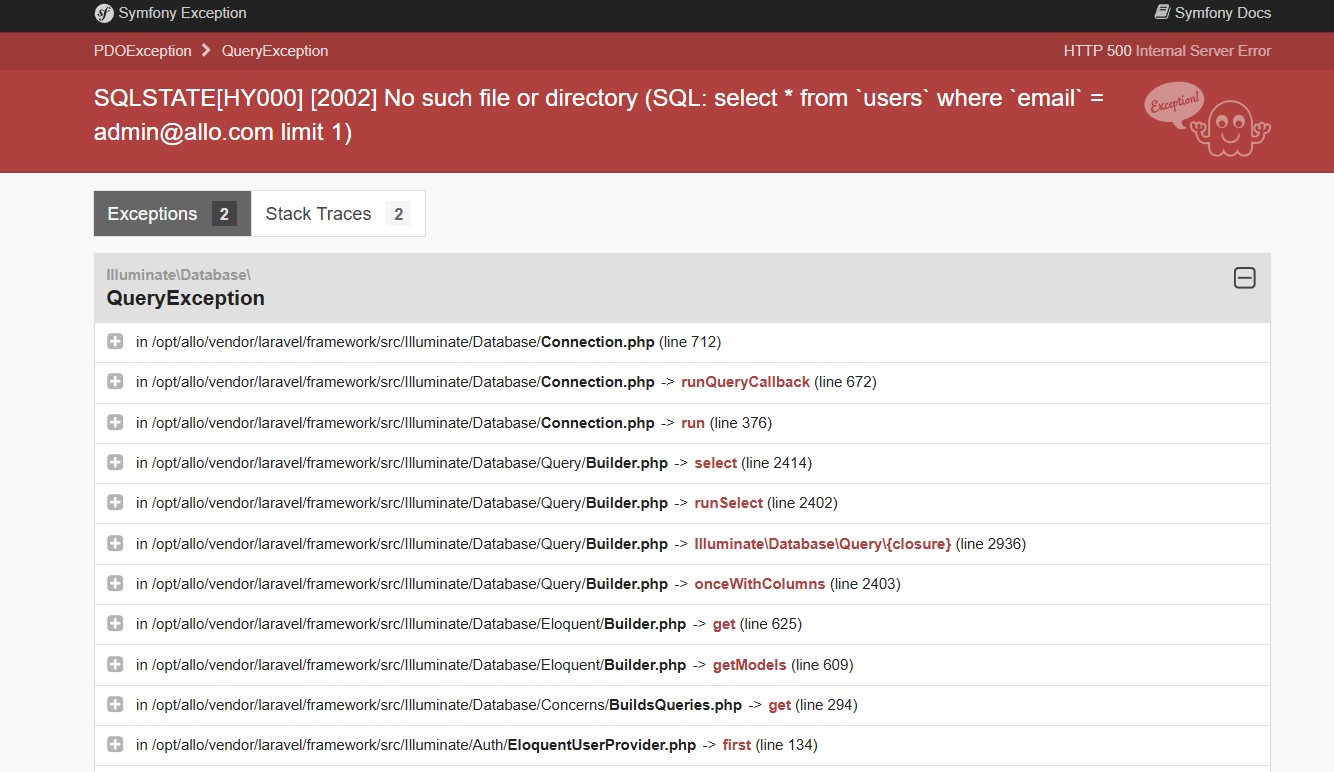Open the Symfony Docs link
1334x772 pixels.
[x=1222, y=13]
